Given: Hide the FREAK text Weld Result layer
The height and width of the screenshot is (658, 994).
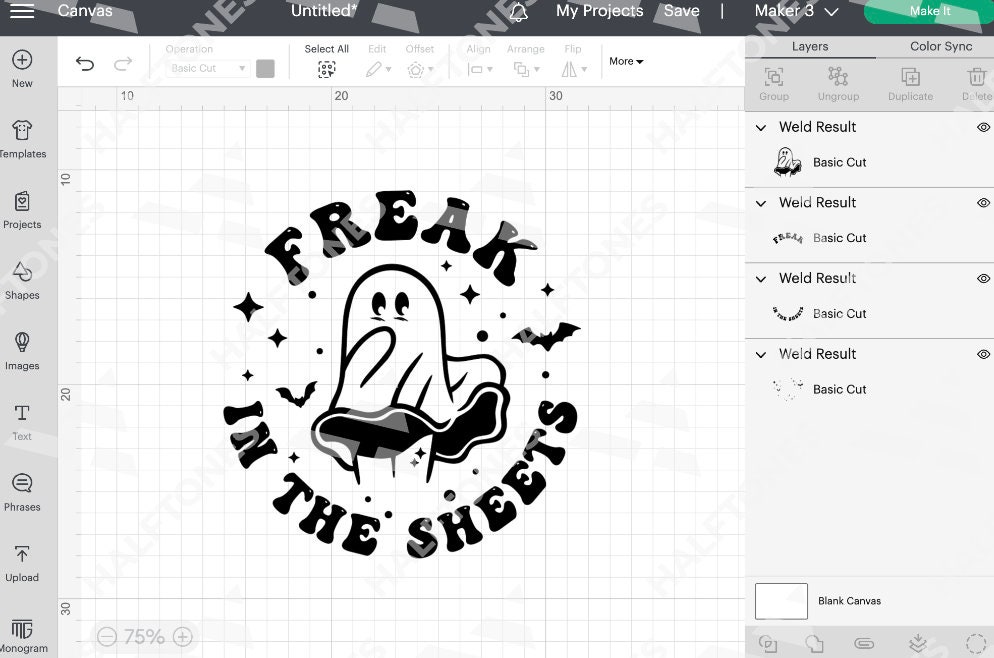Looking at the screenshot, I should (x=983, y=202).
